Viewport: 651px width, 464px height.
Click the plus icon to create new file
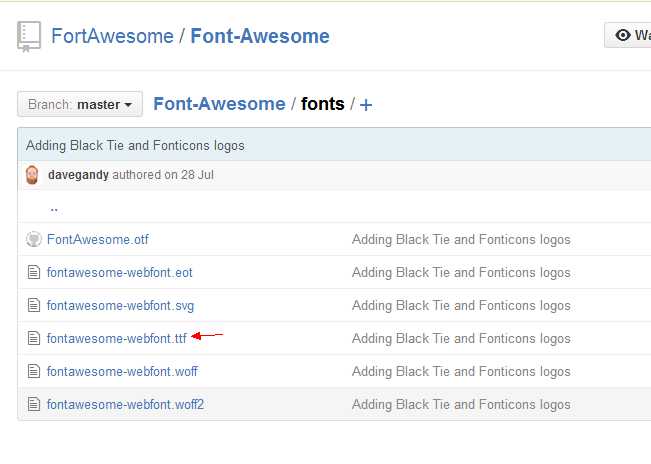click(x=366, y=105)
